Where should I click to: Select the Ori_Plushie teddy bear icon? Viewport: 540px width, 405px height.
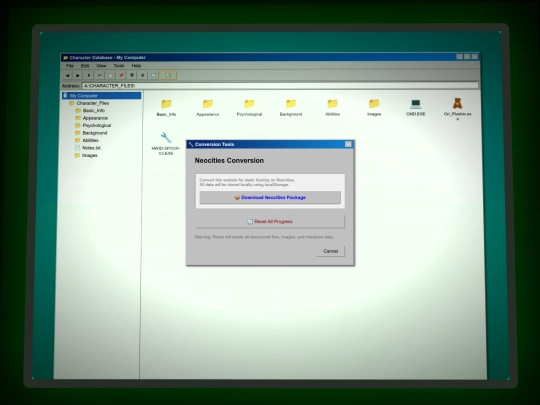pyautogui.click(x=457, y=103)
